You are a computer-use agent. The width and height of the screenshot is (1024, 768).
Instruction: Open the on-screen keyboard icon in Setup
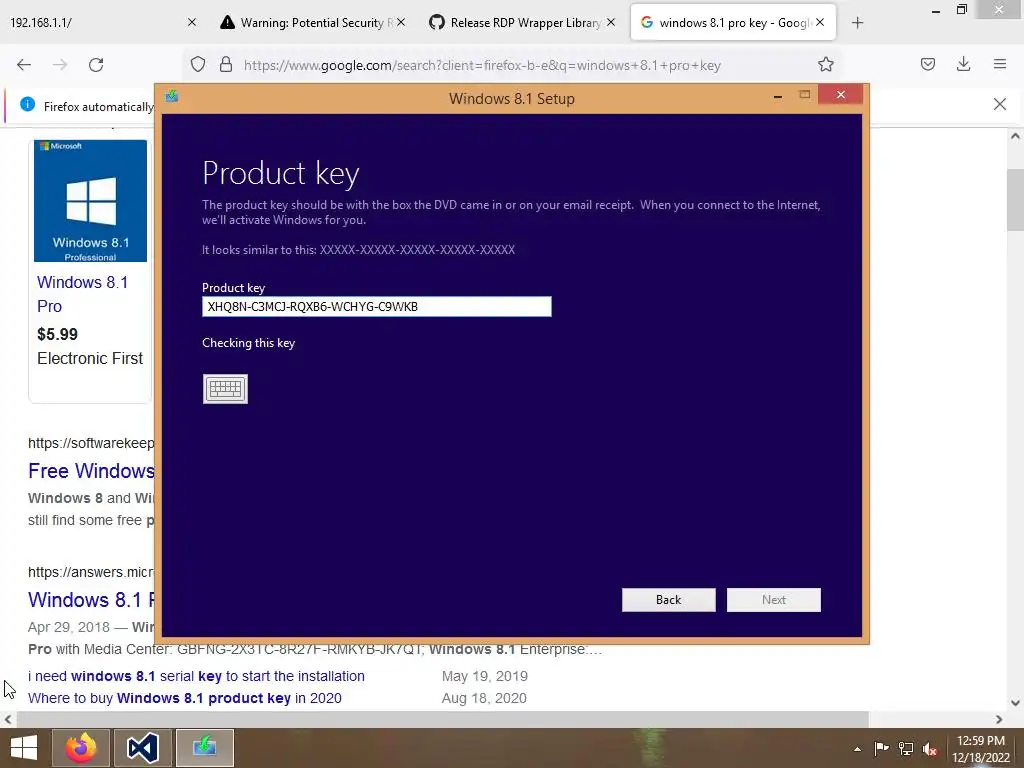click(x=225, y=389)
